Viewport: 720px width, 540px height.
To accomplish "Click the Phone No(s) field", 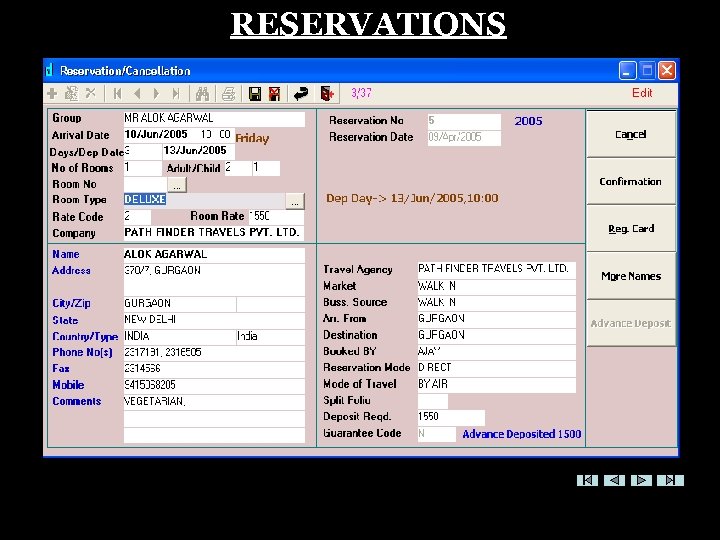I will pos(214,353).
